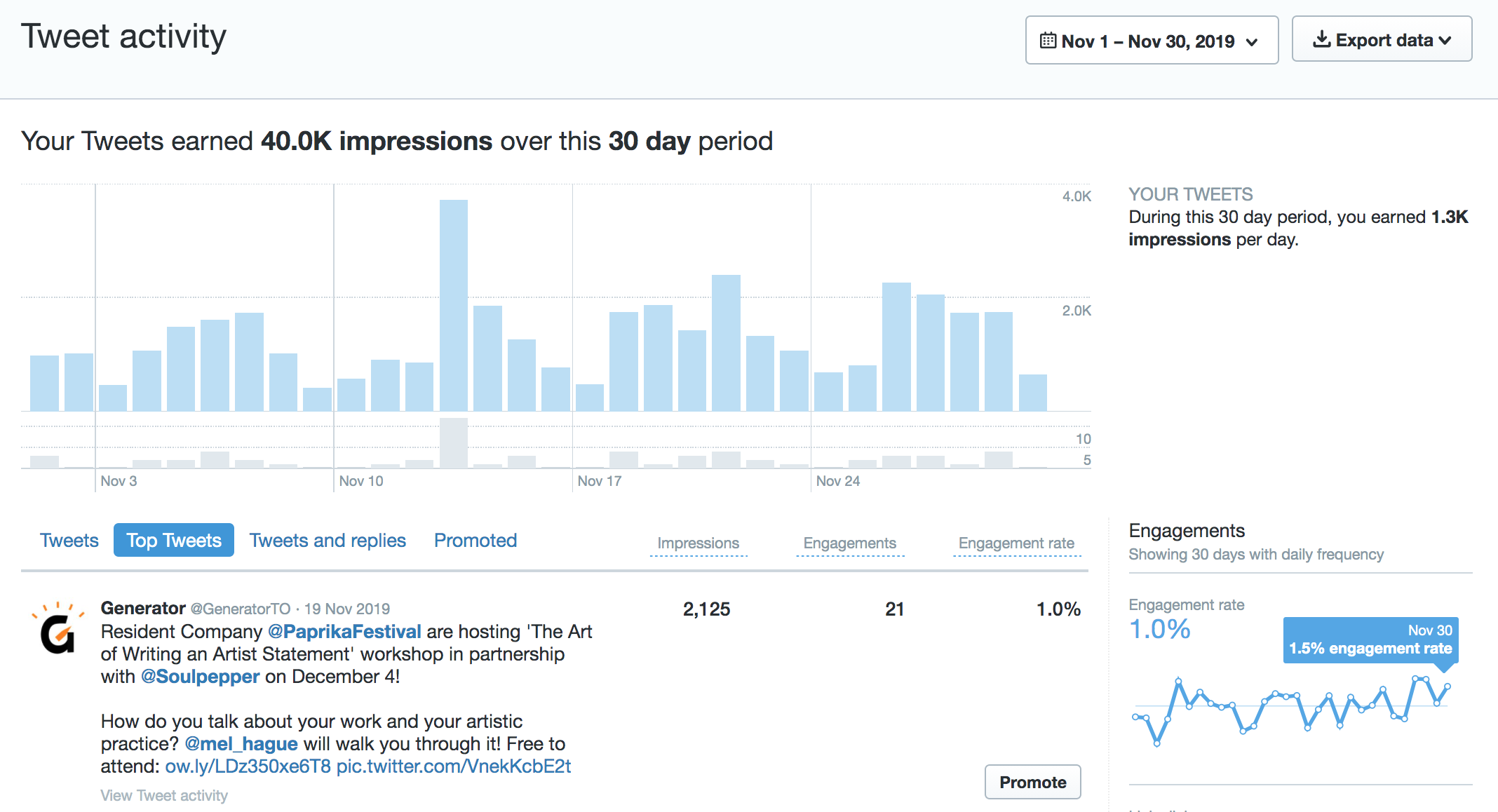This screenshot has width=1498, height=812.
Task: Click the Generator profile avatar
Action: pyautogui.click(x=58, y=628)
